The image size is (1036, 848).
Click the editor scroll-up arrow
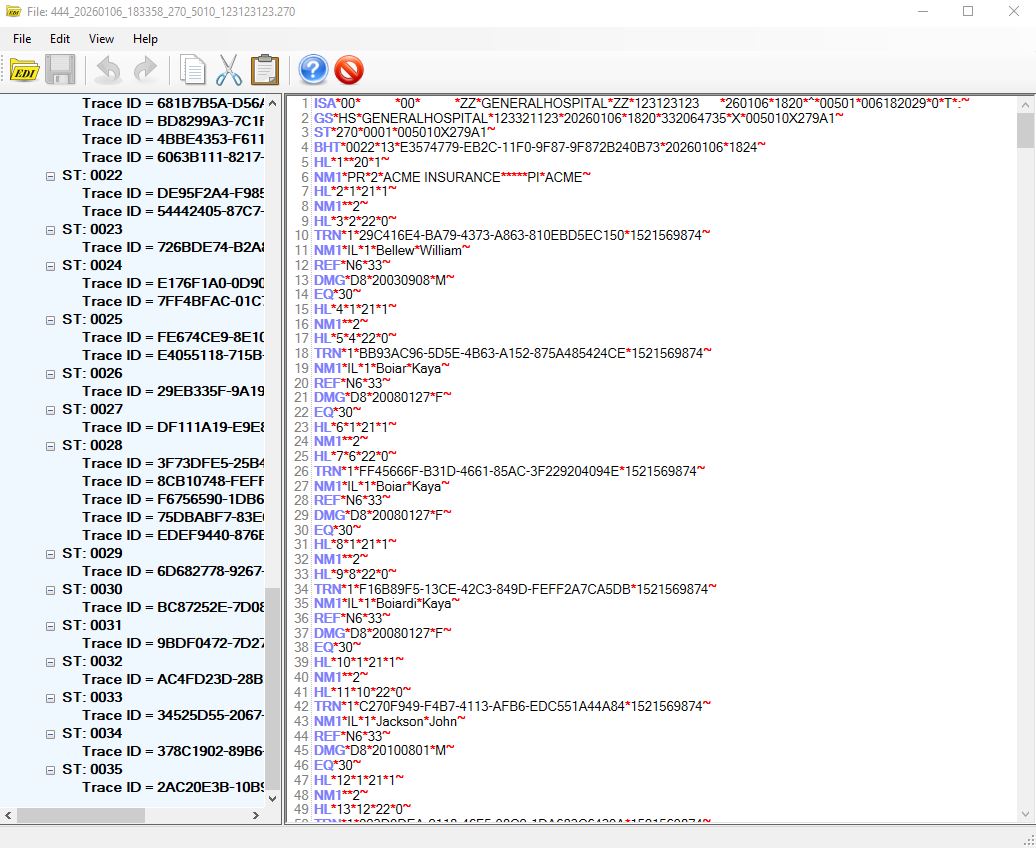coord(1025,104)
